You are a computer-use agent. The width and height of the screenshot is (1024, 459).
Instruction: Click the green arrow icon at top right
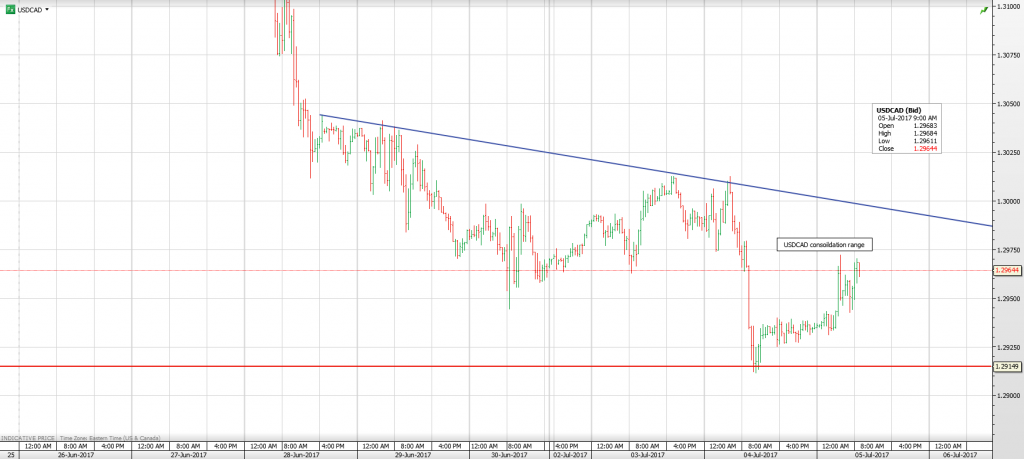[x=984, y=8]
